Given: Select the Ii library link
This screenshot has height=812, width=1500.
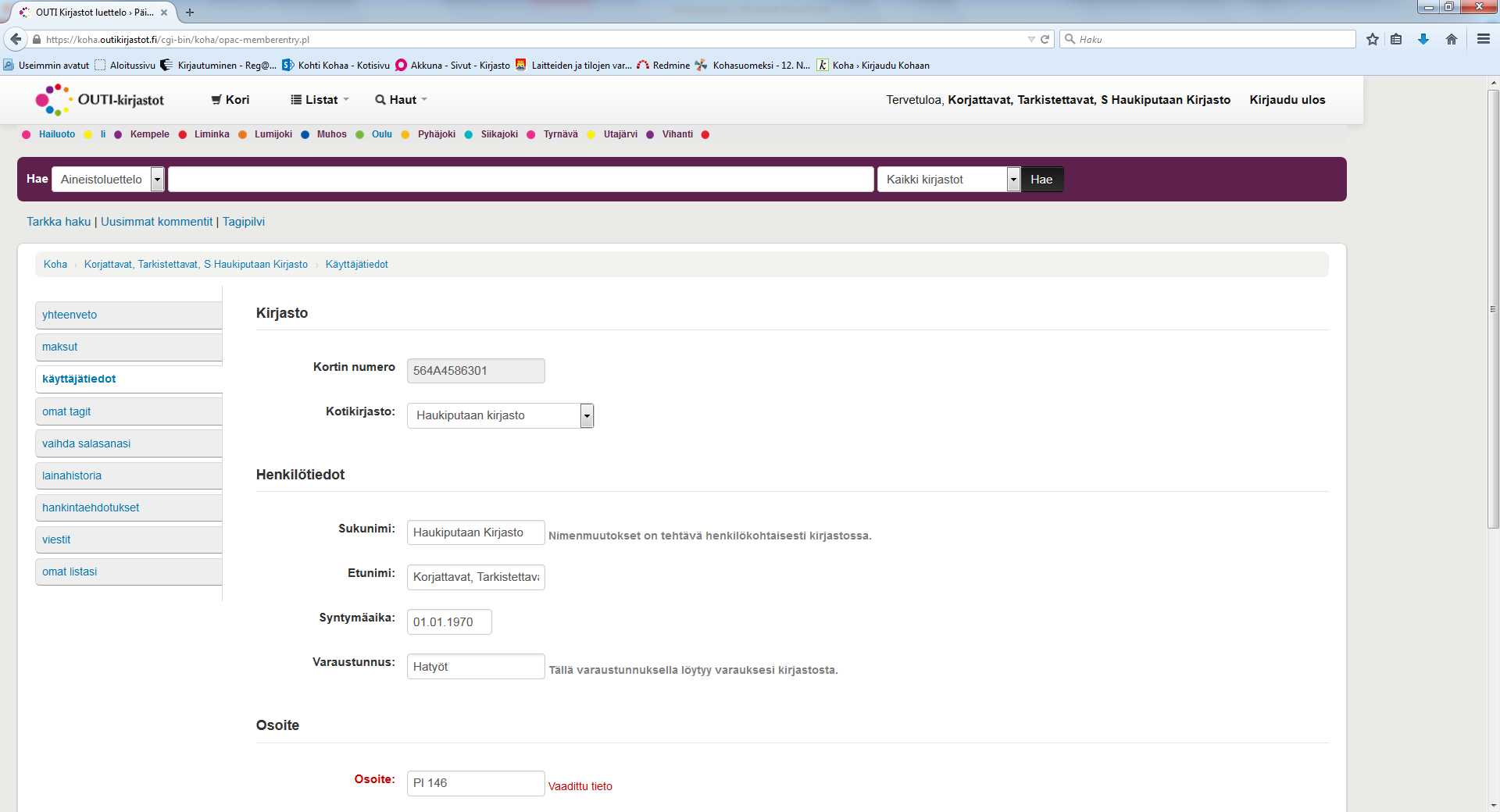Looking at the screenshot, I should click(x=103, y=134).
